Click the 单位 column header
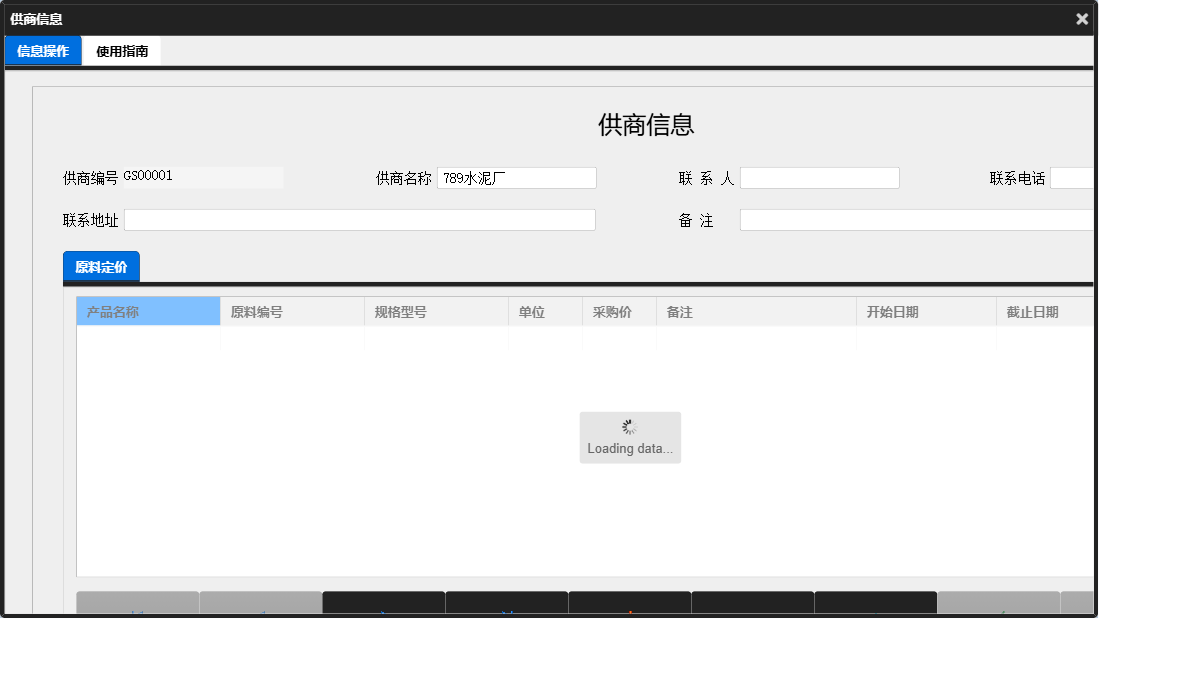1194x687 pixels. pos(544,311)
